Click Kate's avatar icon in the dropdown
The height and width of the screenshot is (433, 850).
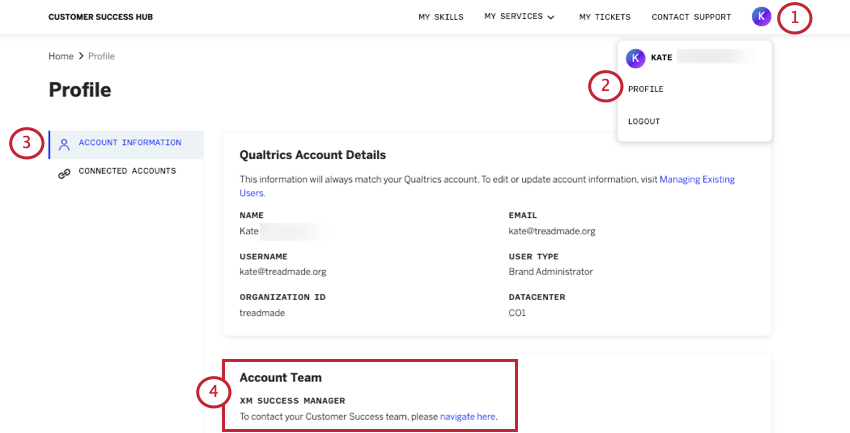(x=635, y=58)
